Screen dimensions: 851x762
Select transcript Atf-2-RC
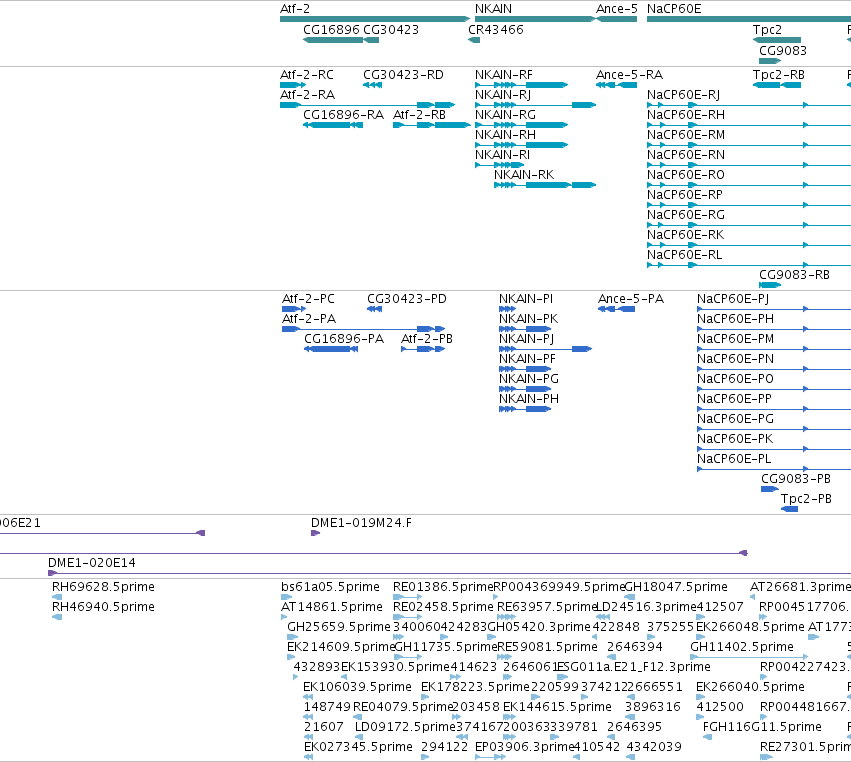pyautogui.click(x=293, y=85)
